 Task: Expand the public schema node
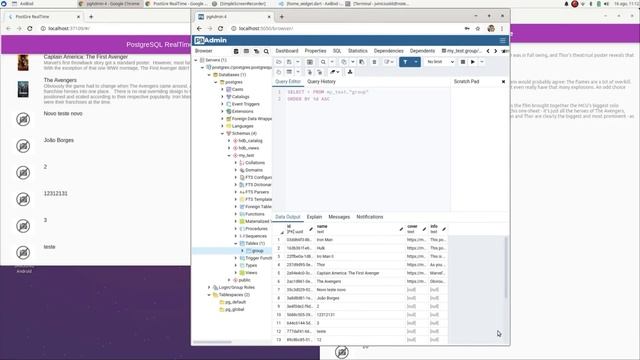[x=229, y=280]
